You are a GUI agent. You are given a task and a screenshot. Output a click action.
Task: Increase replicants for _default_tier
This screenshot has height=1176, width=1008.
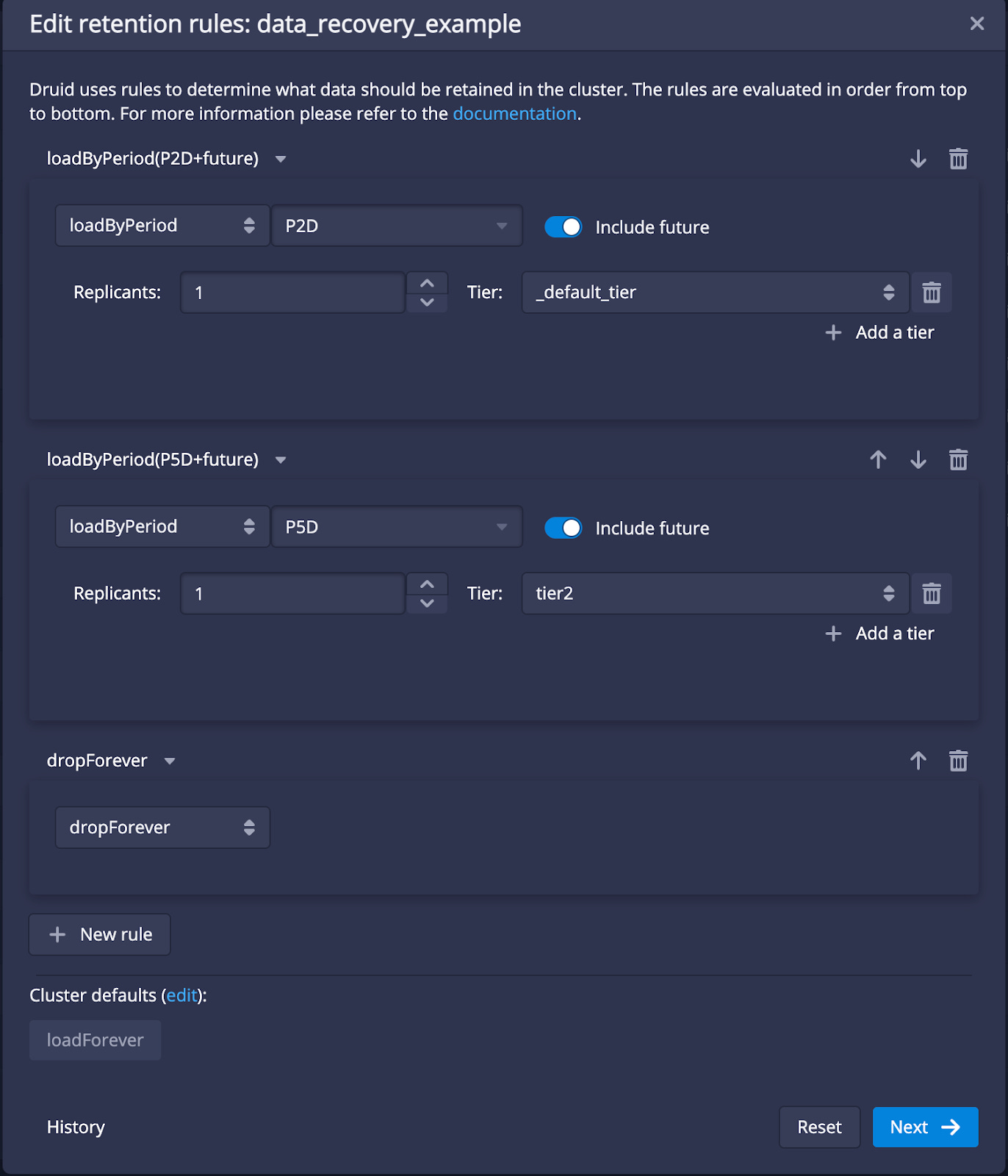click(427, 283)
